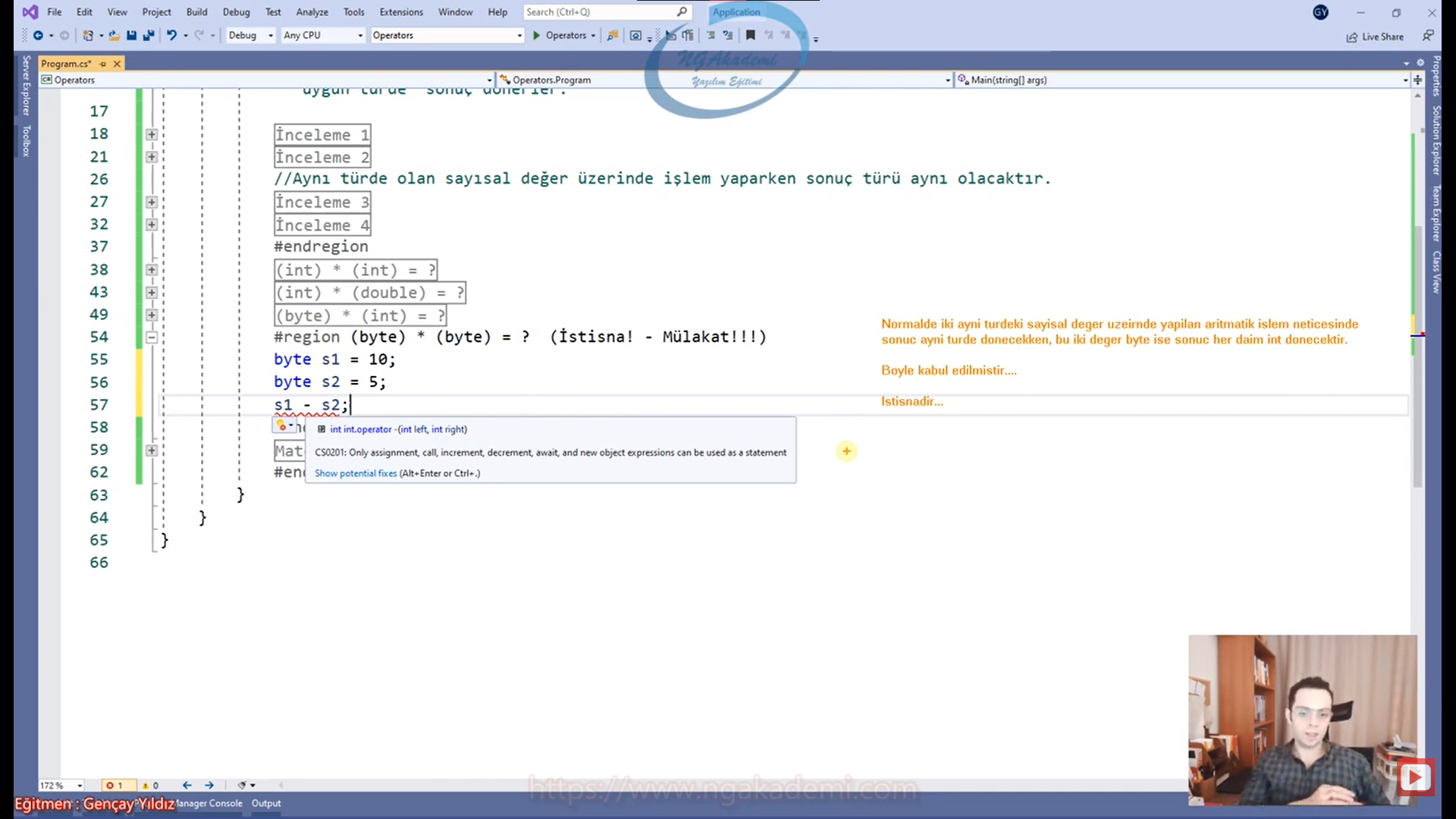
Task: Expand the İnceleme 3 region
Action: click(152, 202)
